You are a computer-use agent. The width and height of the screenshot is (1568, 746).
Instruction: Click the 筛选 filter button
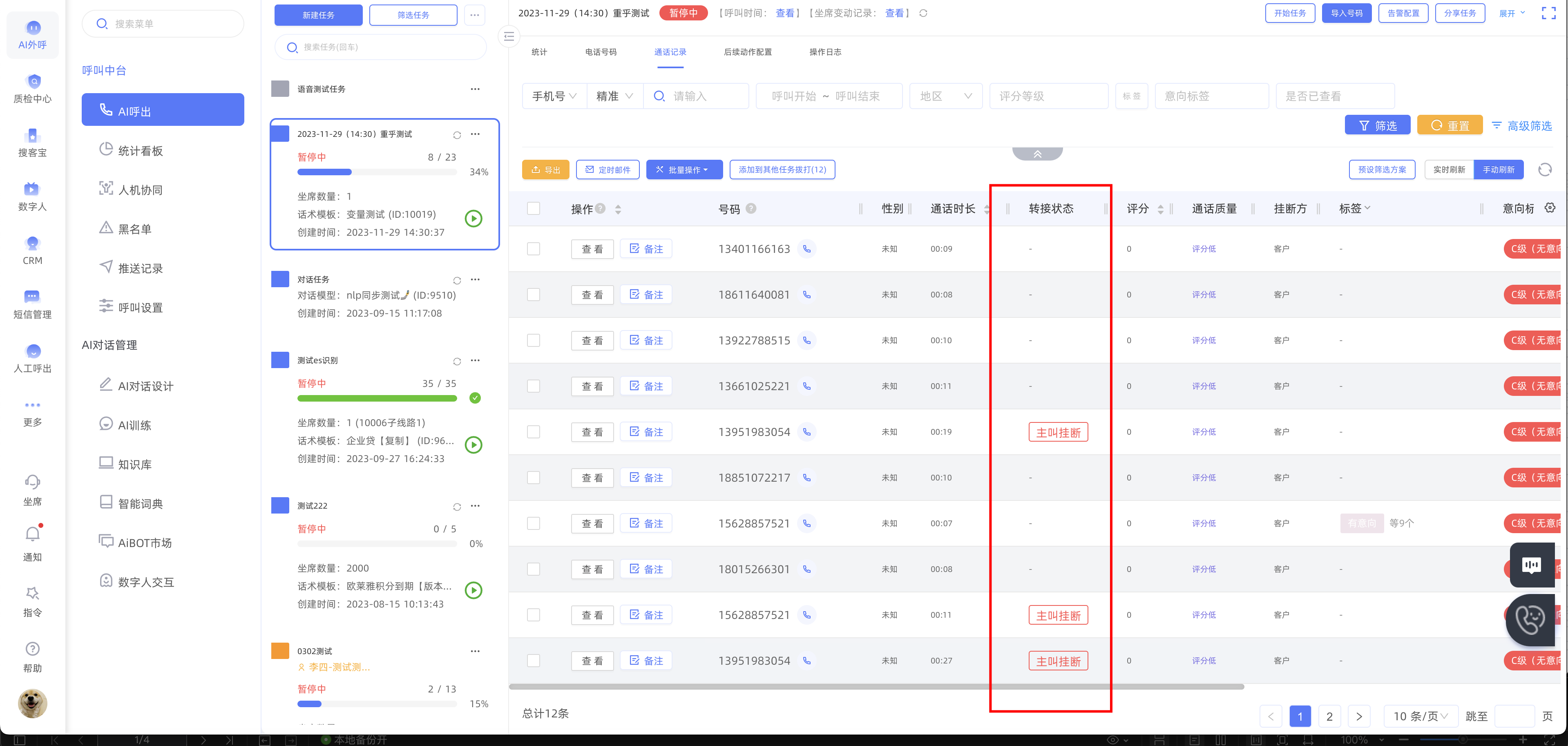point(1378,125)
